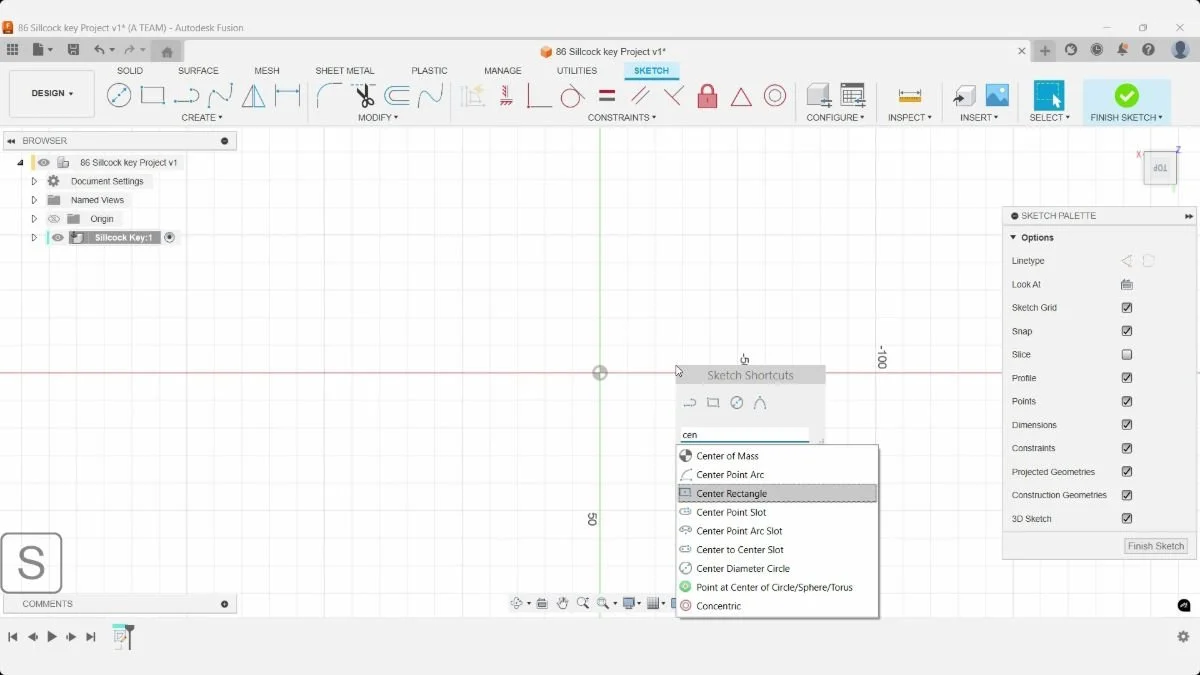Open the INSPECT dropdown menu
1200x675 pixels.
pos(910,118)
